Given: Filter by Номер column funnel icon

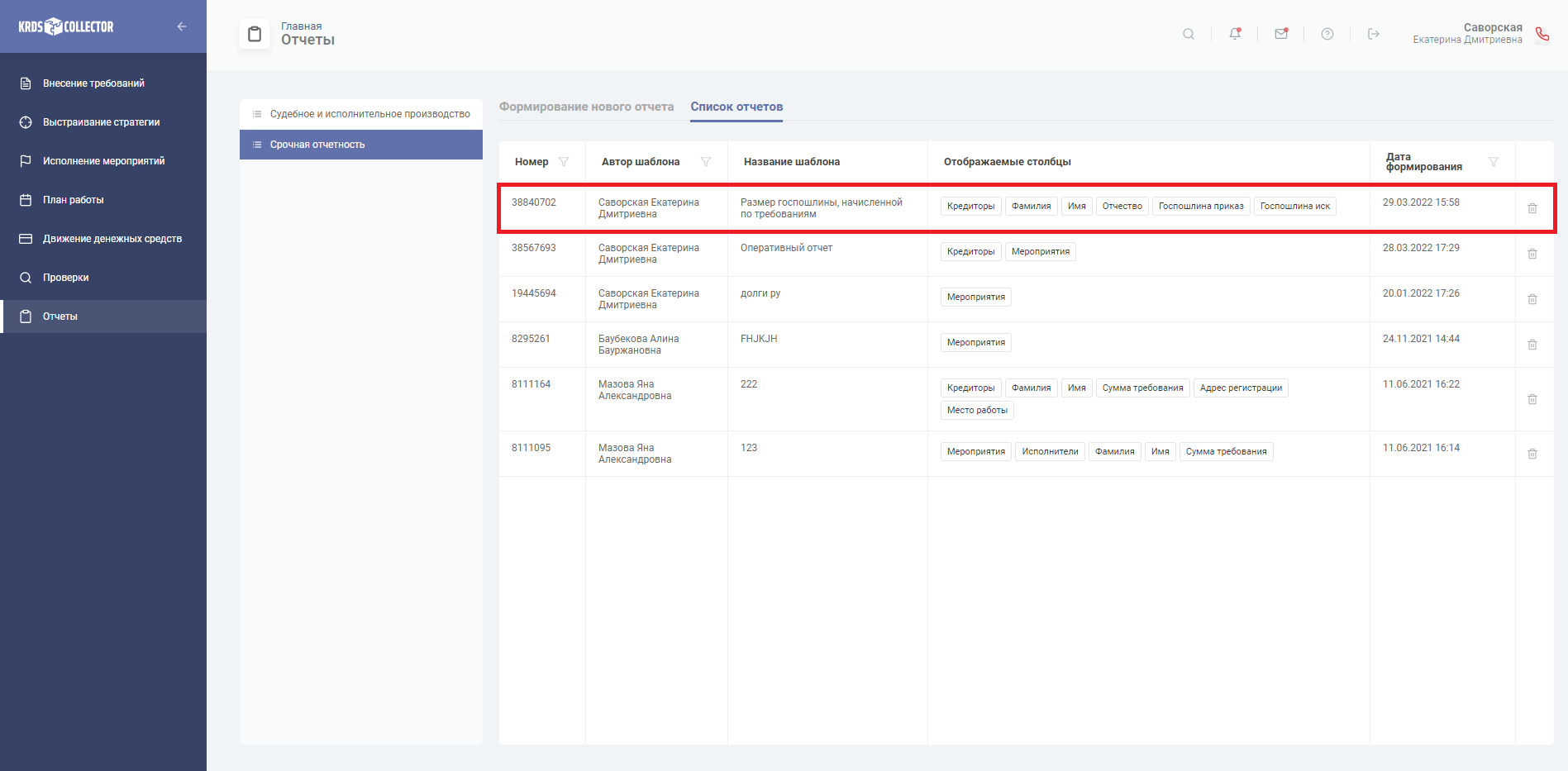Looking at the screenshot, I should tap(564, 162).
